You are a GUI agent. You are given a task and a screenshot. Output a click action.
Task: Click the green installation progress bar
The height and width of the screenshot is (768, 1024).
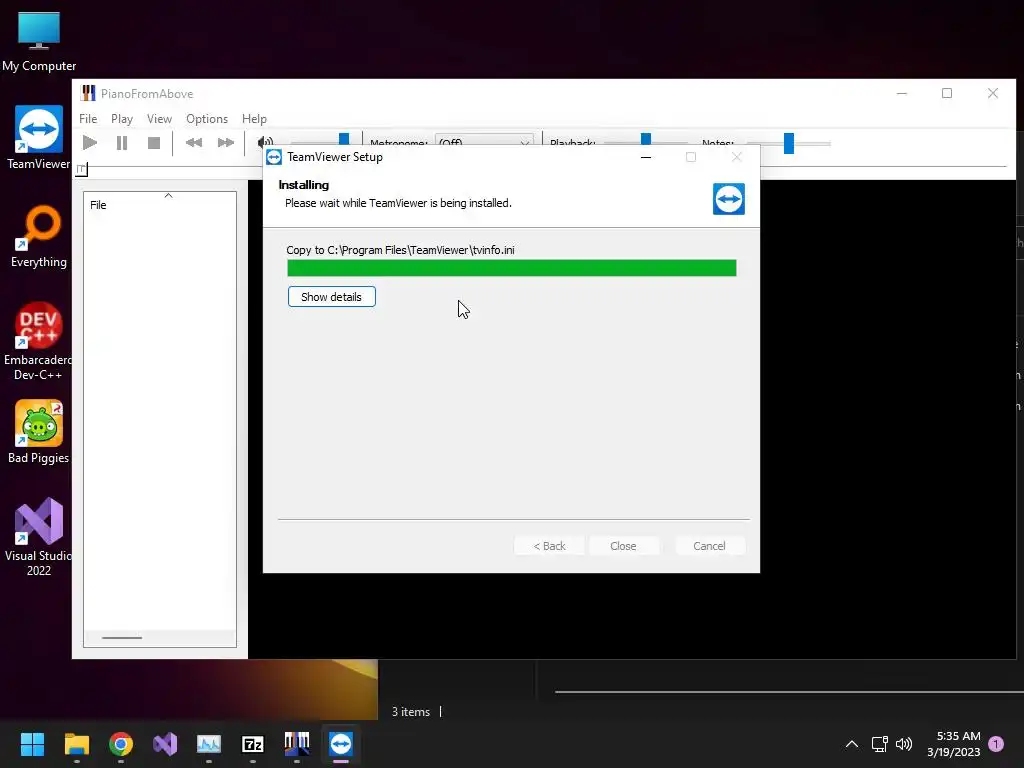pos(512,268)
